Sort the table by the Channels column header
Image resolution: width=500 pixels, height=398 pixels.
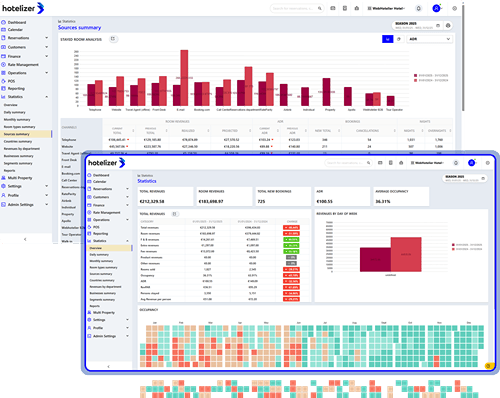[x=69, y=127]
